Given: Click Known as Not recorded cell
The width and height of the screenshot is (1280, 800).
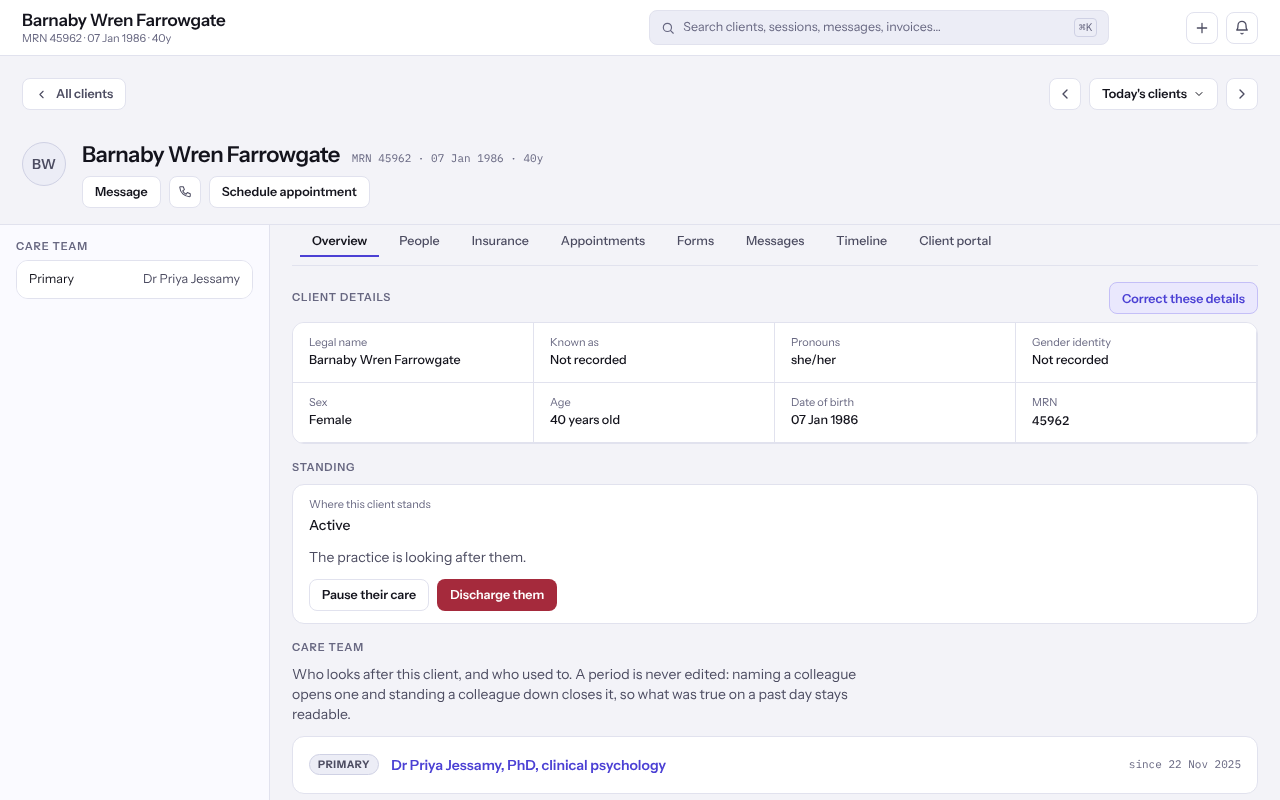Looking at the screenshot, I should coord(654,352).
